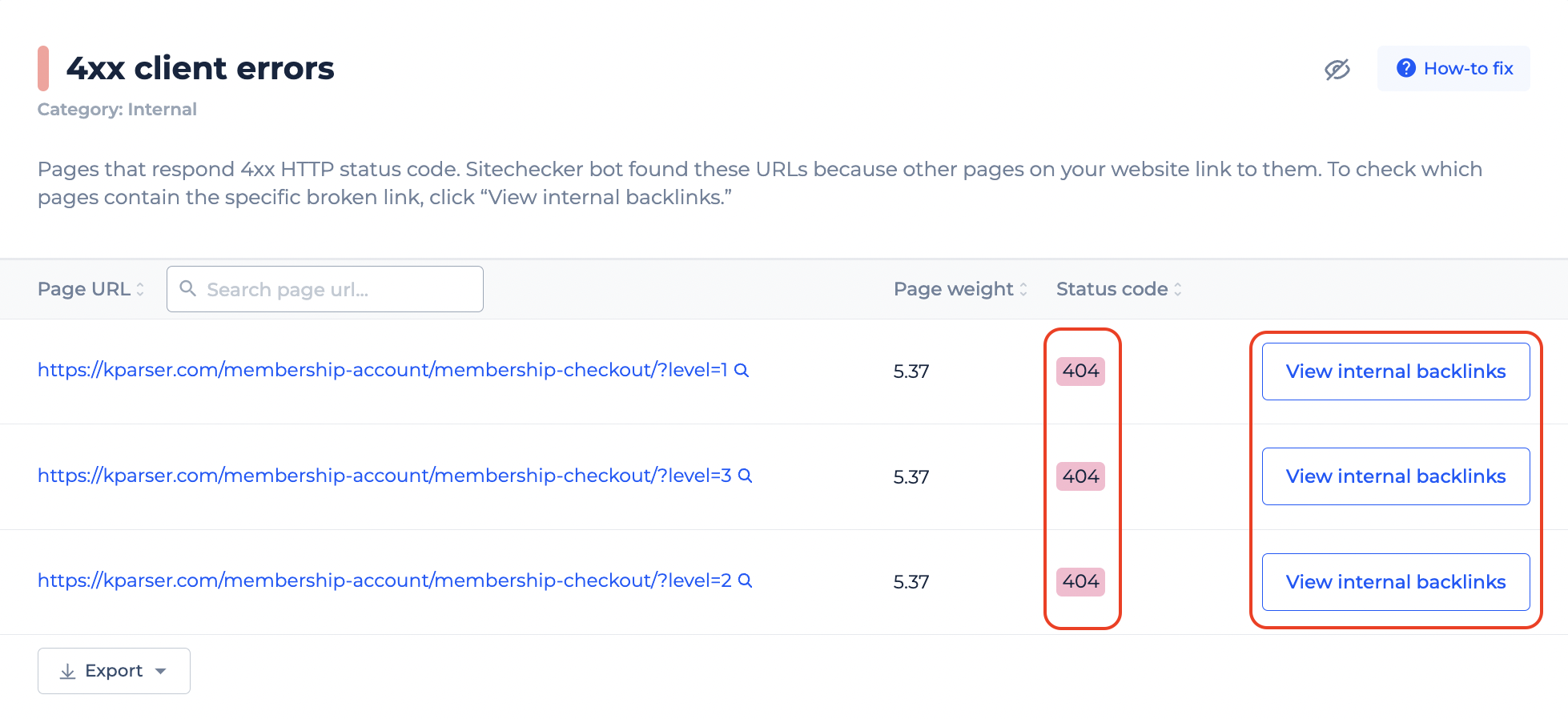Open the membership-checkout level=1 URL link
Viewport: 1568px width, 719px height.
click(383, 370)
